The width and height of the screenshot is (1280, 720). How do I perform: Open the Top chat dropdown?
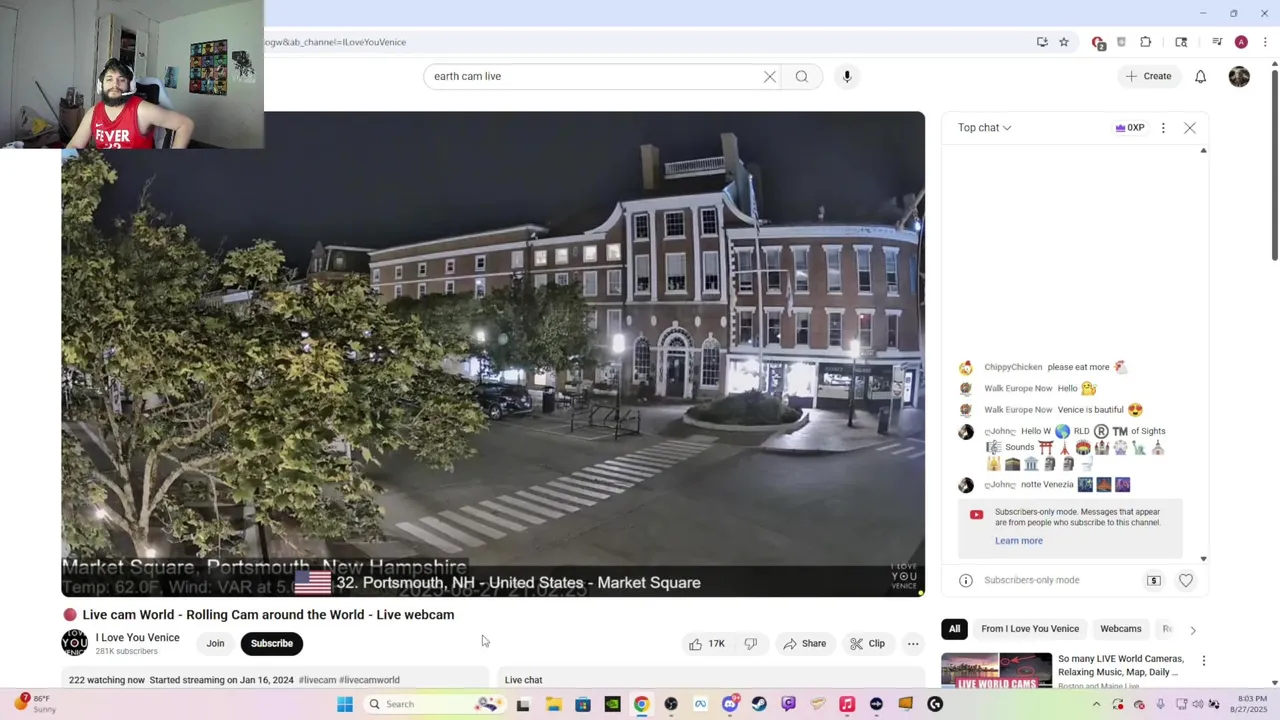[x=985, y=128]
